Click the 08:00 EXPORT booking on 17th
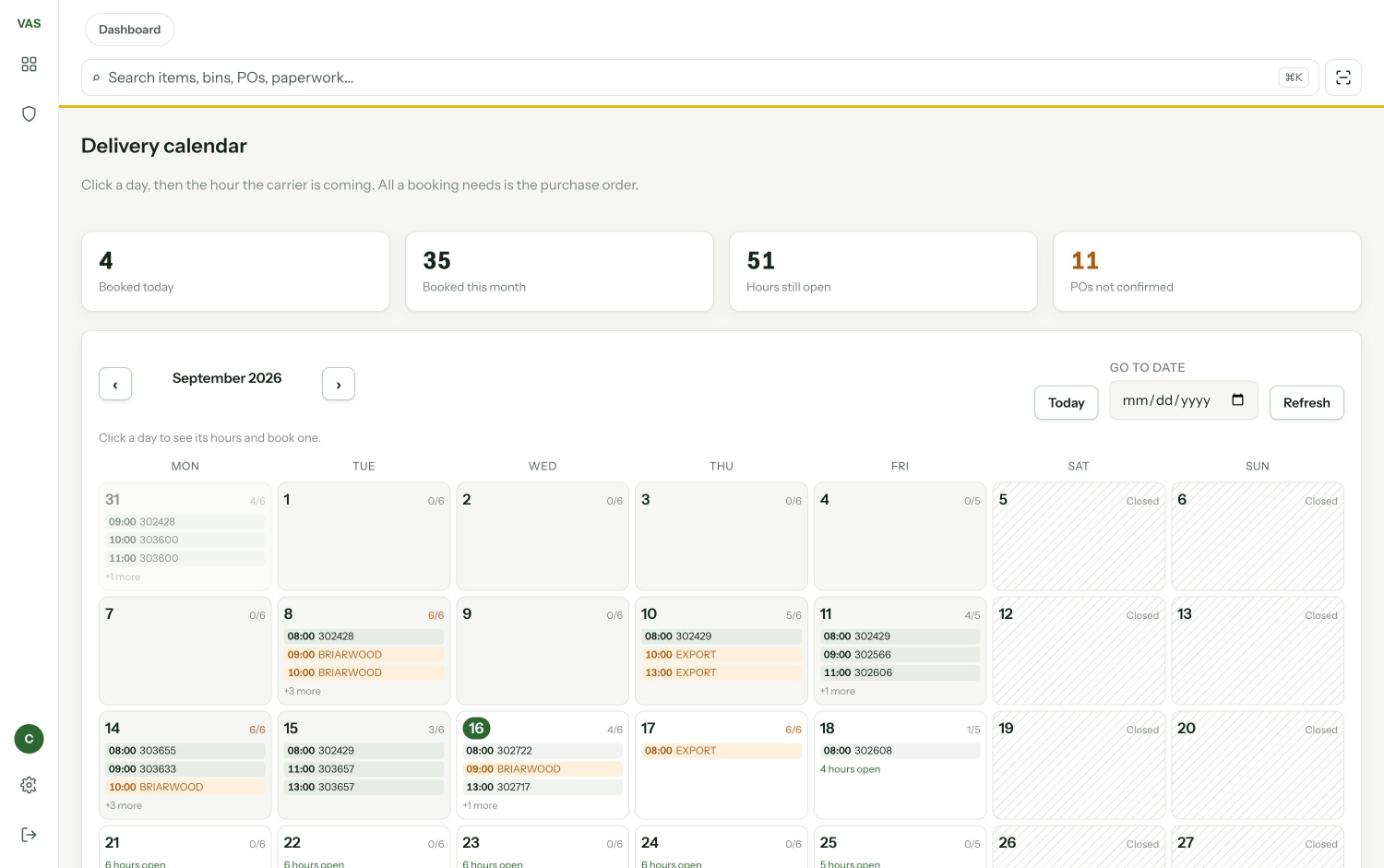The height and width of the screenshot is (868, 1384). [x=722, y=751]
